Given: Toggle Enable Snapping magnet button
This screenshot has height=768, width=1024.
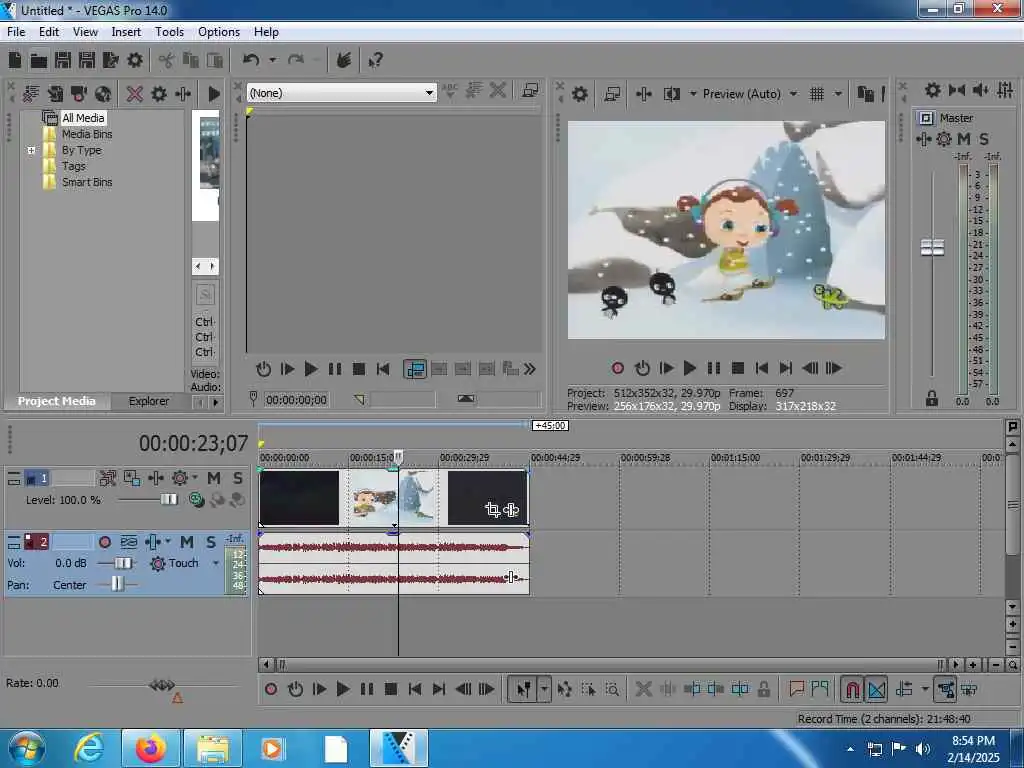Looking at the screenshot, I should point(852,689).
